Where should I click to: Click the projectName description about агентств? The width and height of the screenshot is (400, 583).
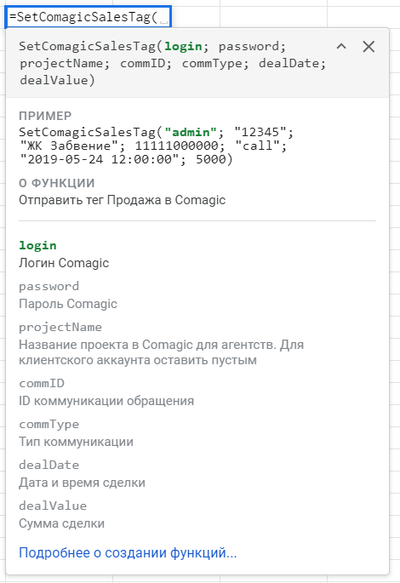click(x=161, y=352)
